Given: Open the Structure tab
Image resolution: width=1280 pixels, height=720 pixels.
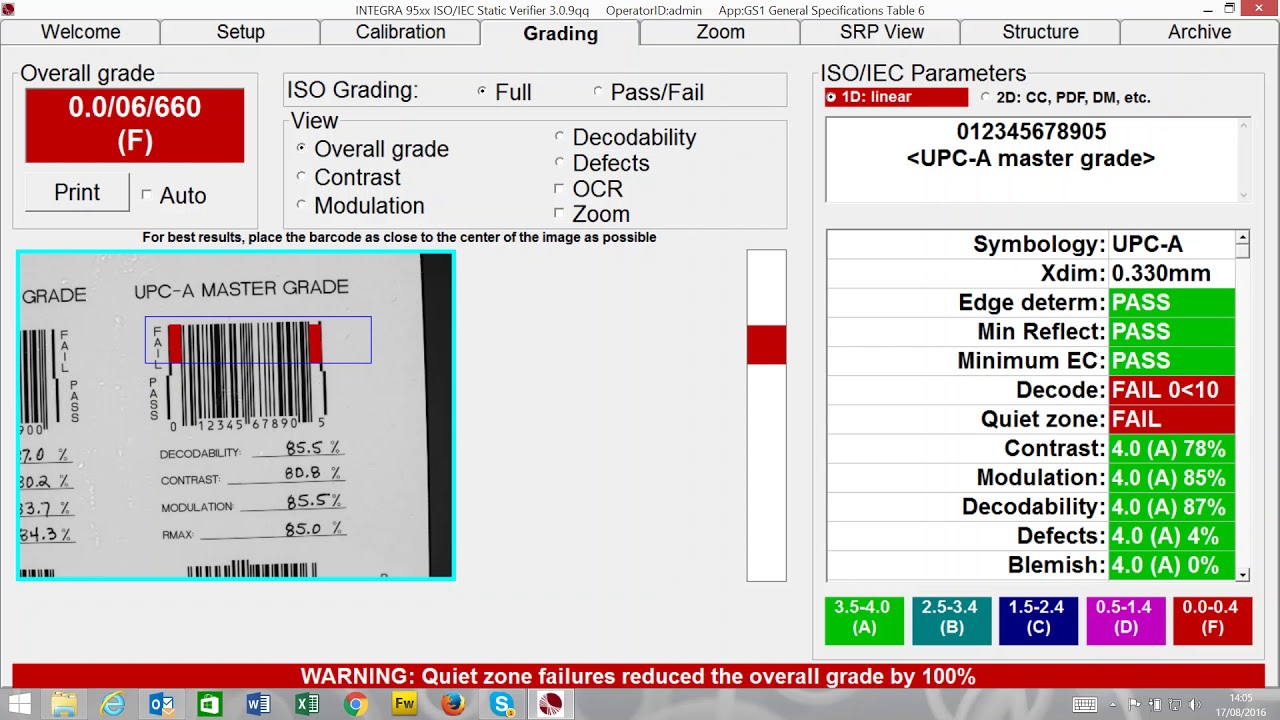Looking at the screenshot, I should coord(1040,32).
